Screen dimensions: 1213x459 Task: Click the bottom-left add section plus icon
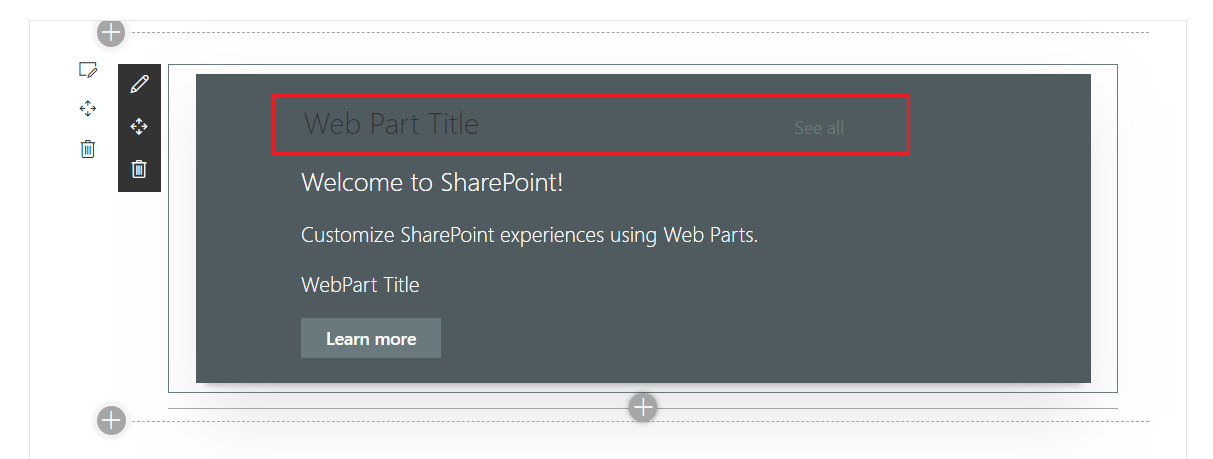click(111, 421)
